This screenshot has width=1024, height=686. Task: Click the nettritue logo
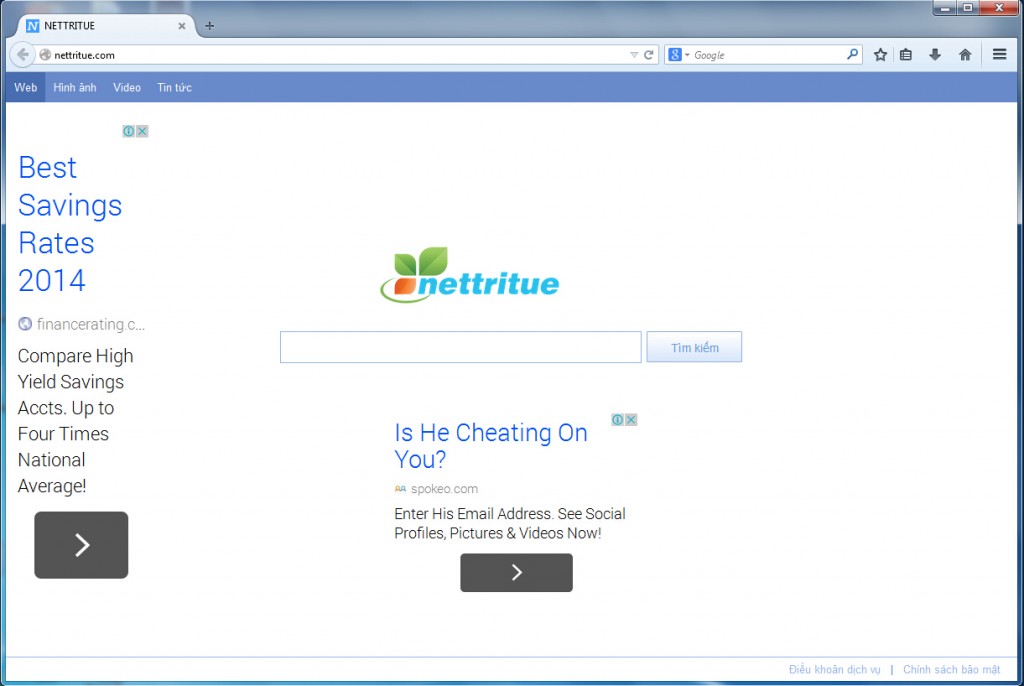[x=470, y=275]
